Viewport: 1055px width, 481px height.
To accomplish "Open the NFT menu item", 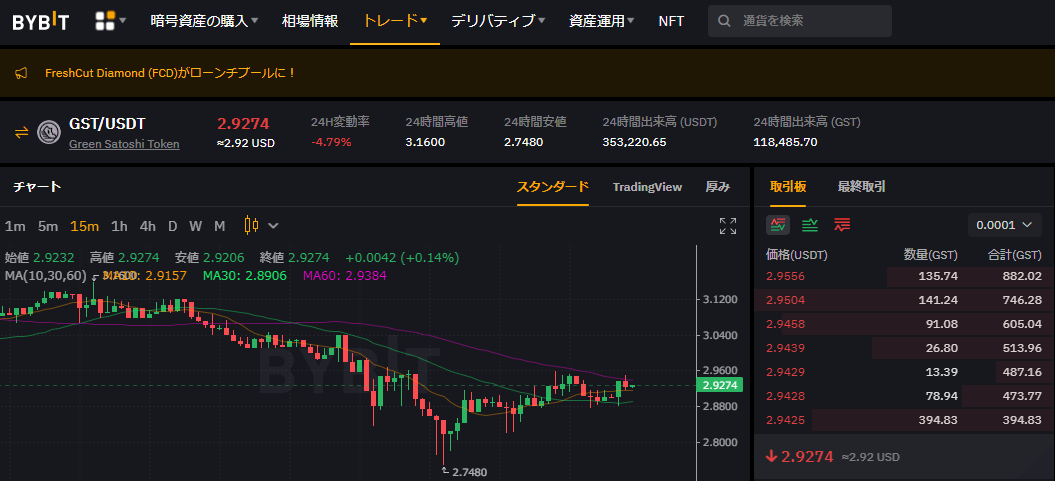I will (671, 21).
